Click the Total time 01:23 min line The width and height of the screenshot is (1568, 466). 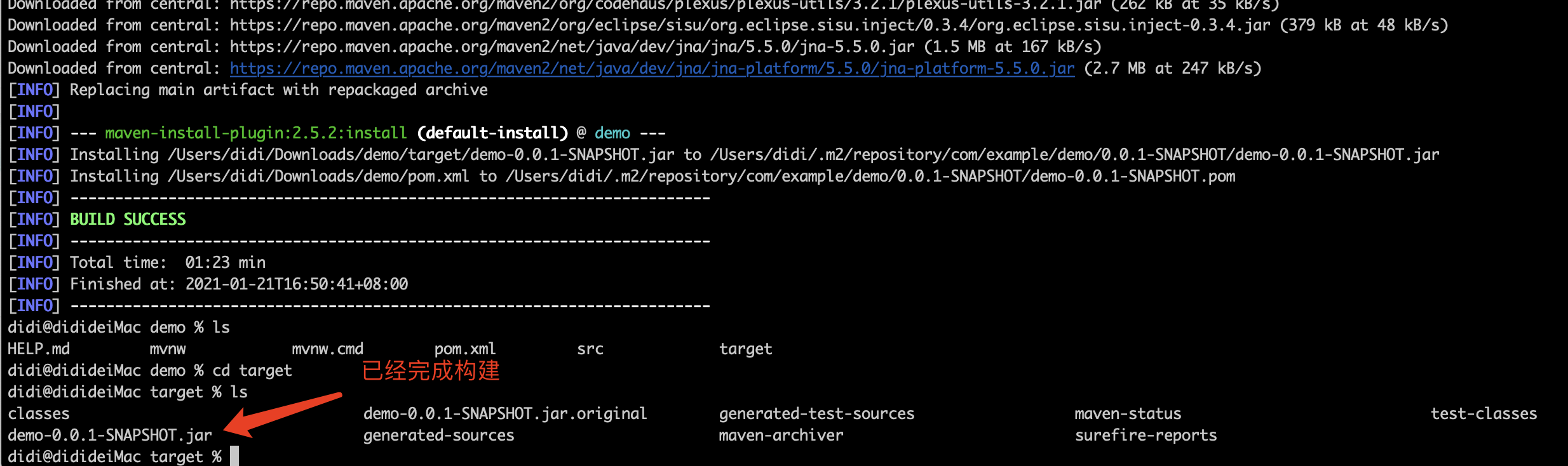[x=168, y=263]
